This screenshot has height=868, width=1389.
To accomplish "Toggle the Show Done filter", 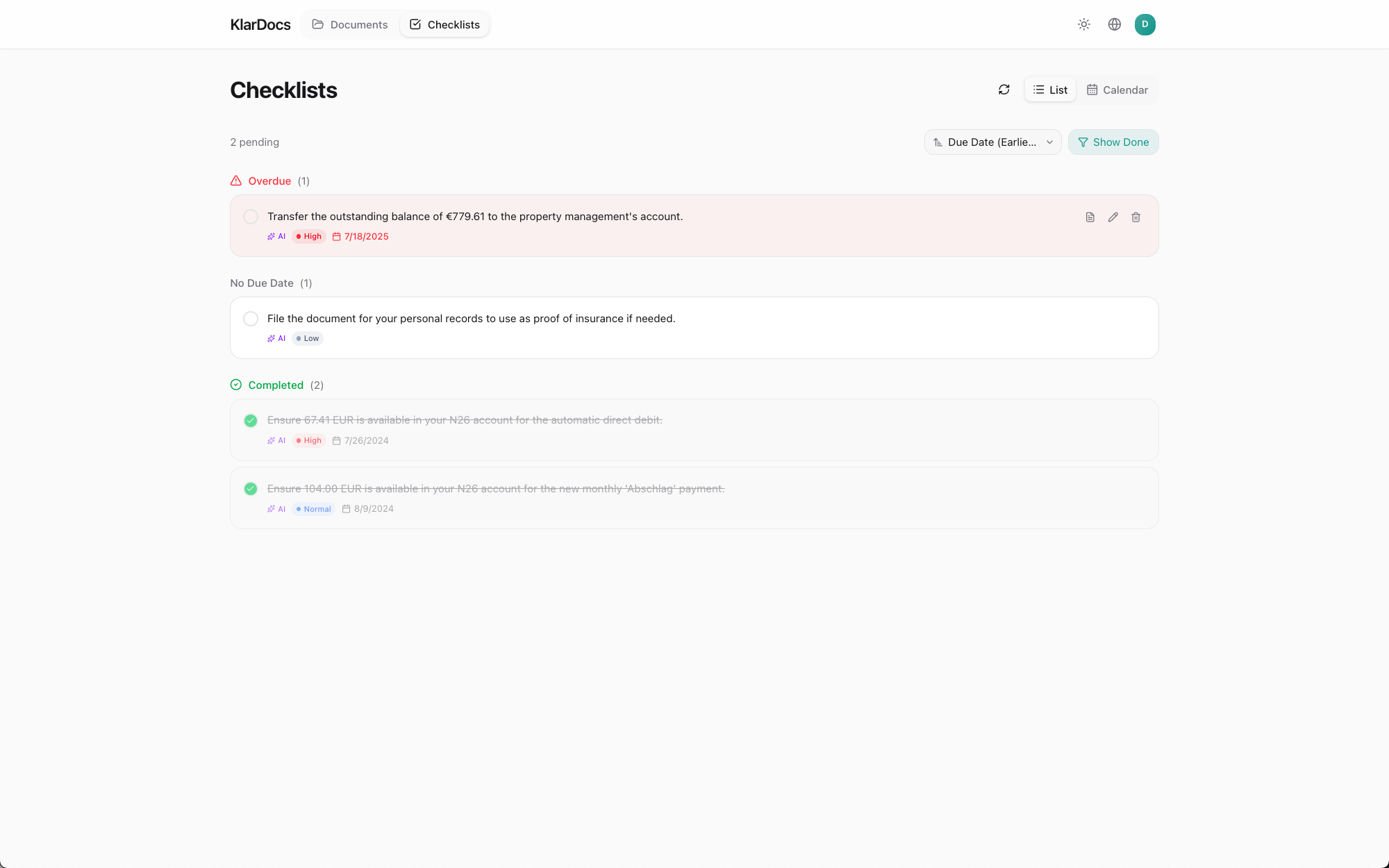I will click(1113, 142).
